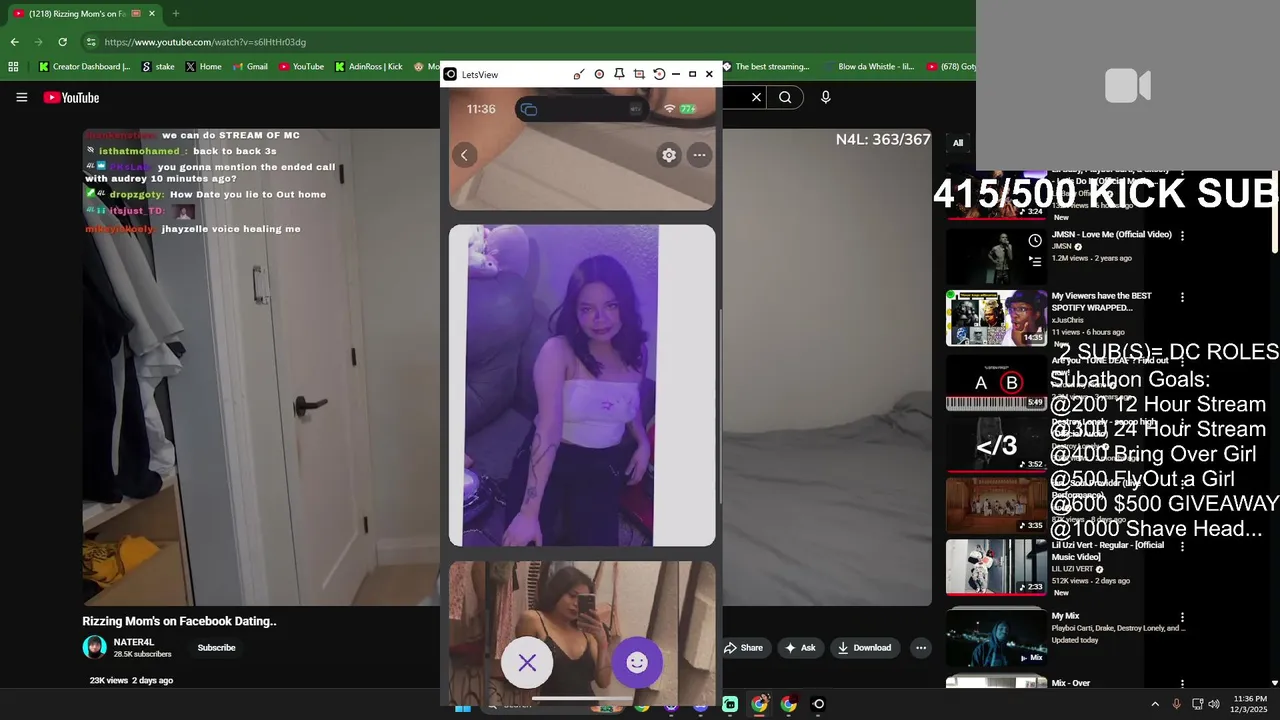Tap the purple smiley like button
Screen dimensions: 1280x720
pyautogui.click(x=637, y=662)
